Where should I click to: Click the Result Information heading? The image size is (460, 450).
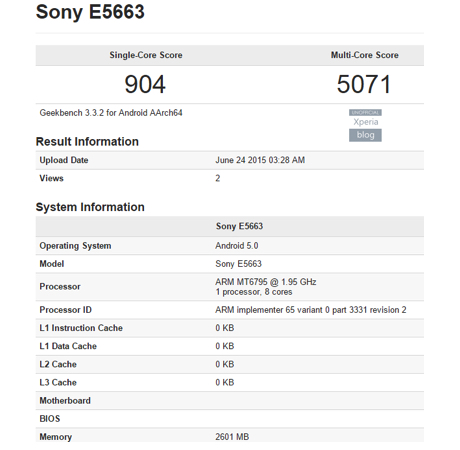coord(87,142)
